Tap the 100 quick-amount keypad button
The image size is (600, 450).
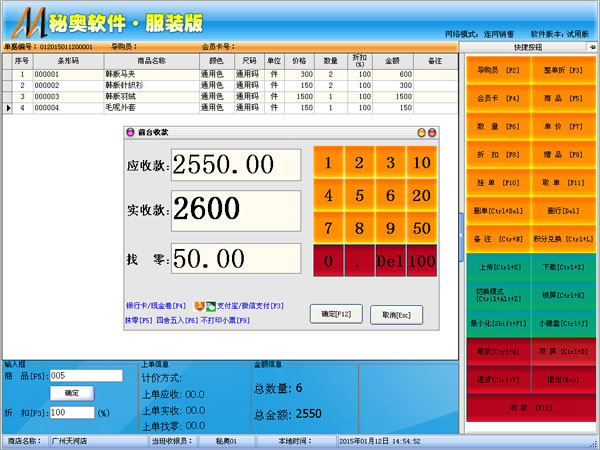[x=421, y=261]
